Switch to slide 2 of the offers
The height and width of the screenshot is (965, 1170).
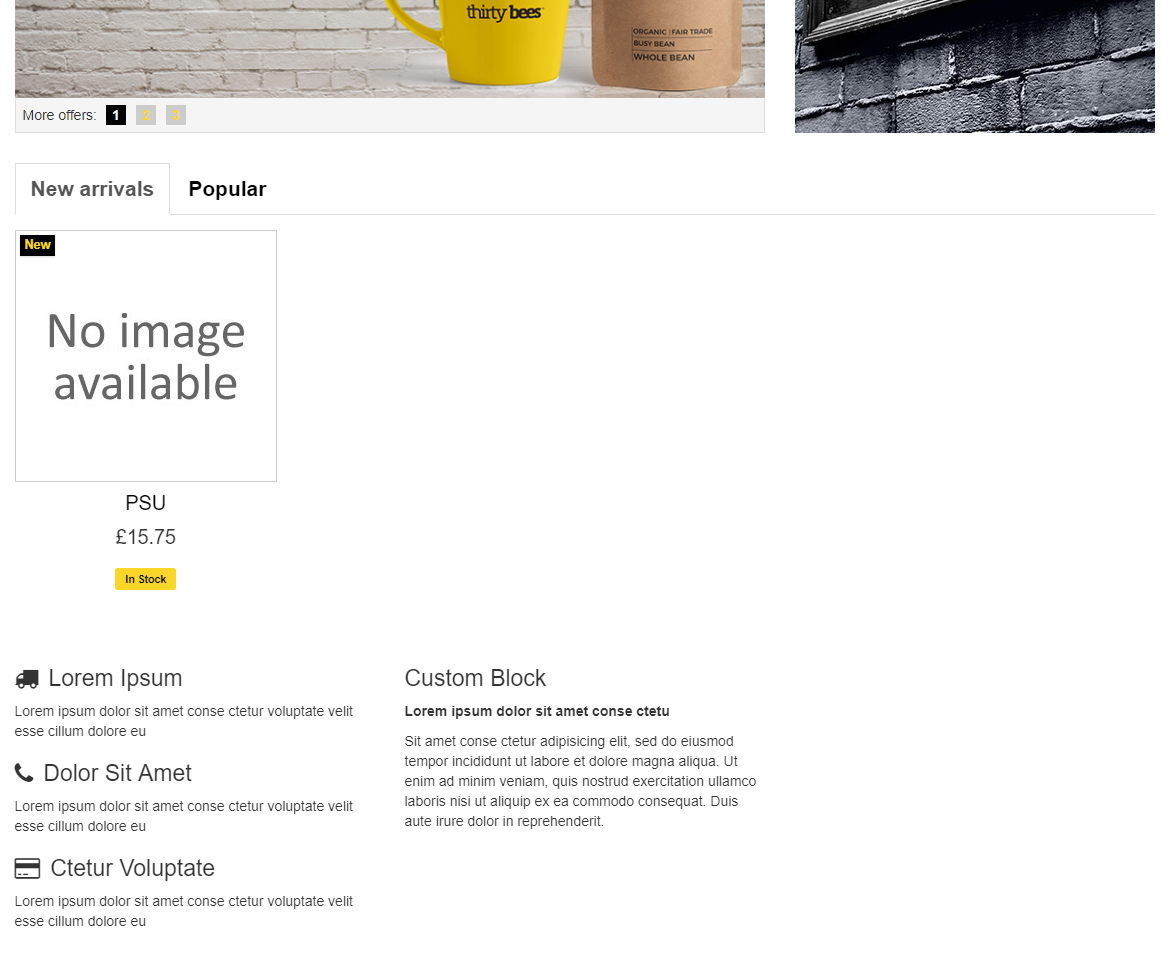[x=146, y=115]
